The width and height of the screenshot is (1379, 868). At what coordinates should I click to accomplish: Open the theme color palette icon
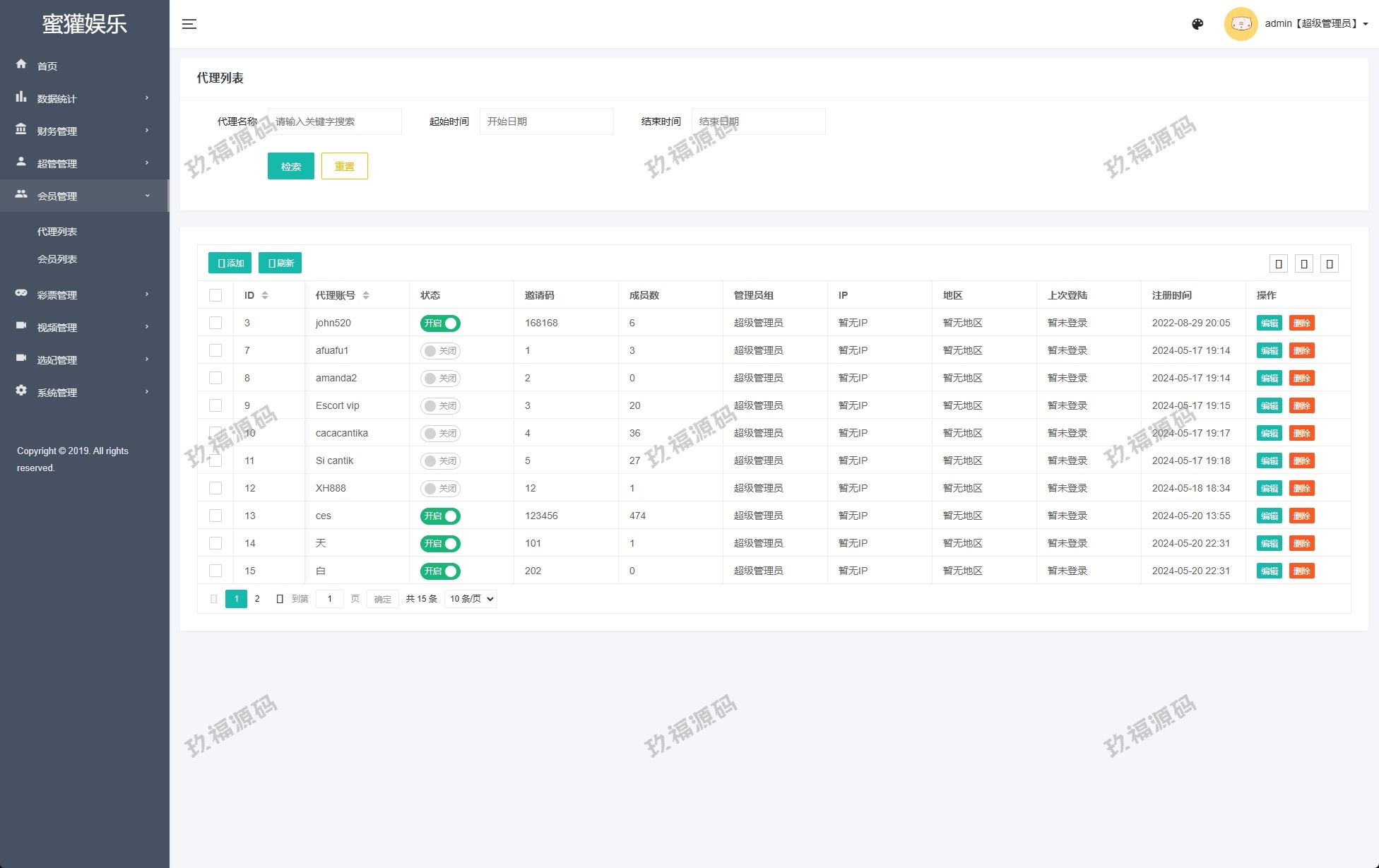click(1197, 24)
